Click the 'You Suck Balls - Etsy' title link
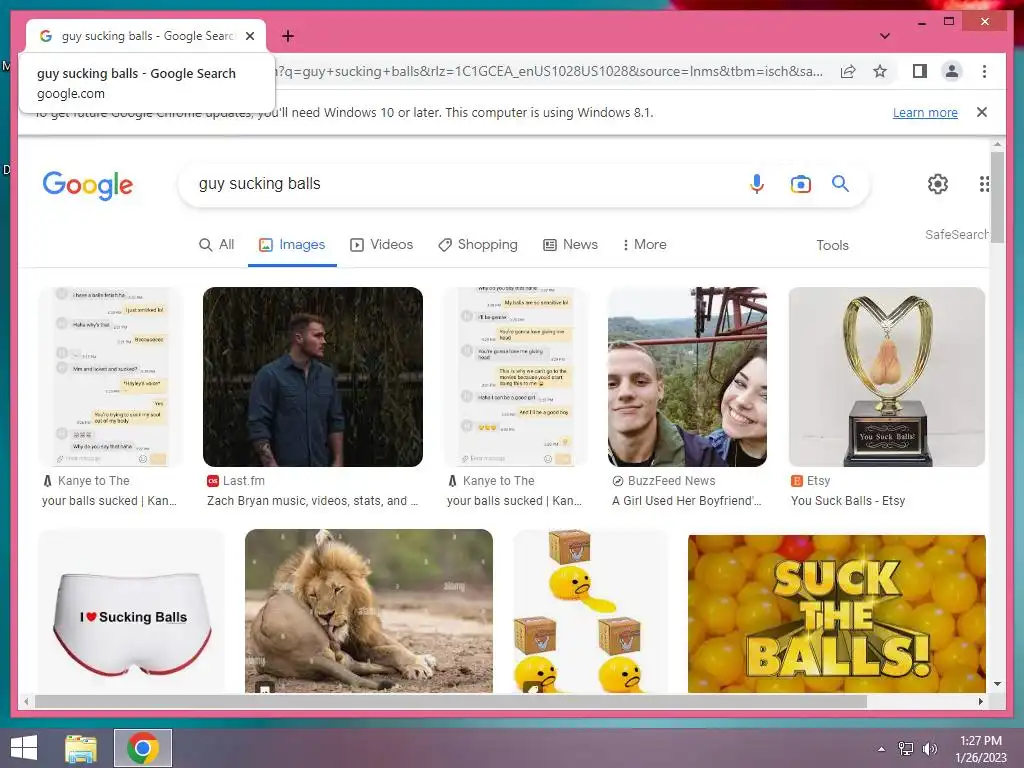This screenshot has height=768, width=1024. click(848, 501)
